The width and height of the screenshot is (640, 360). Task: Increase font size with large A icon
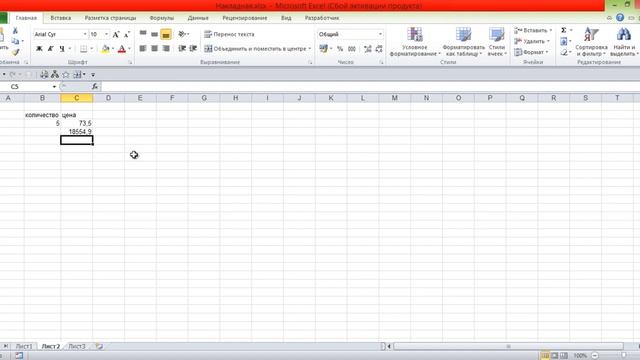point(116,34)
